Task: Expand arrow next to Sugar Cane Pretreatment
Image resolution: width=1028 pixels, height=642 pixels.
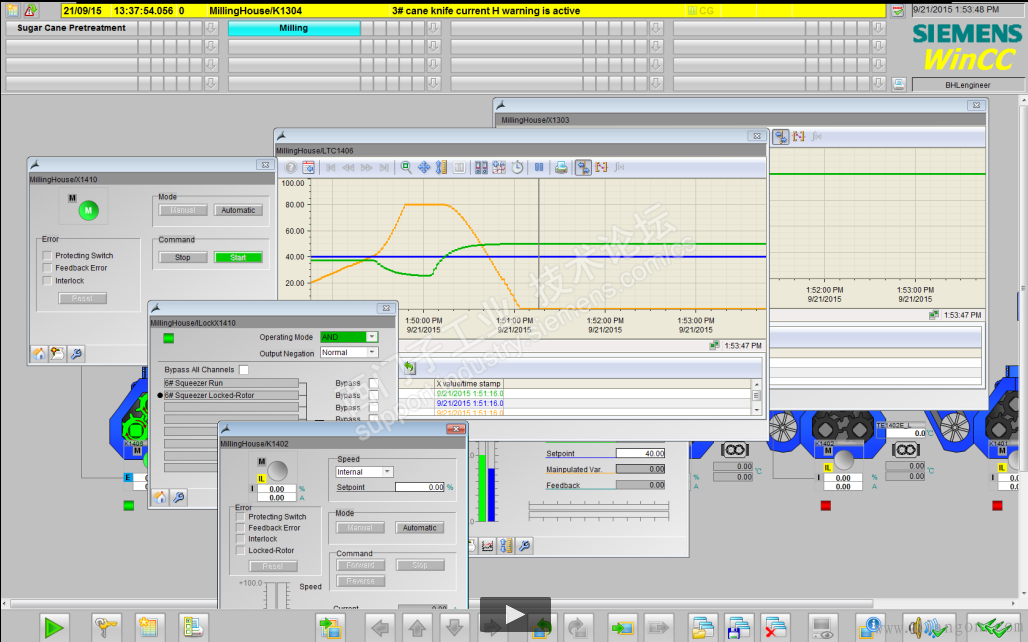Action: point(210,28)
